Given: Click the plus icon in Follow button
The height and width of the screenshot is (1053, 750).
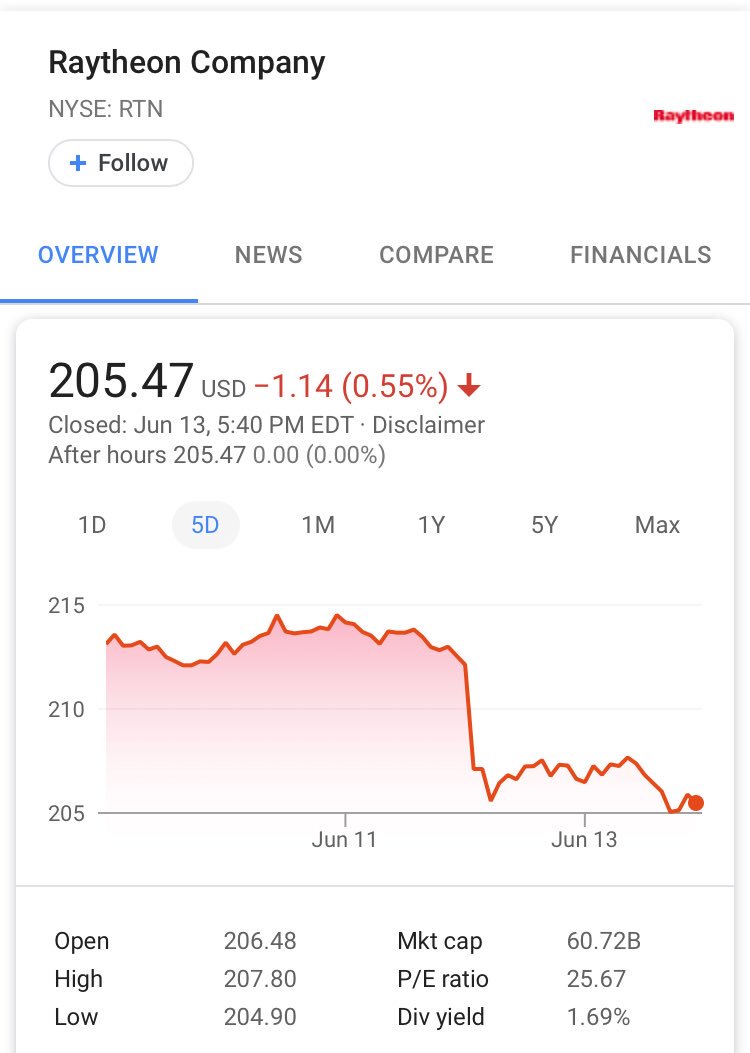Looking at the screenshot, I should point(78,163).
